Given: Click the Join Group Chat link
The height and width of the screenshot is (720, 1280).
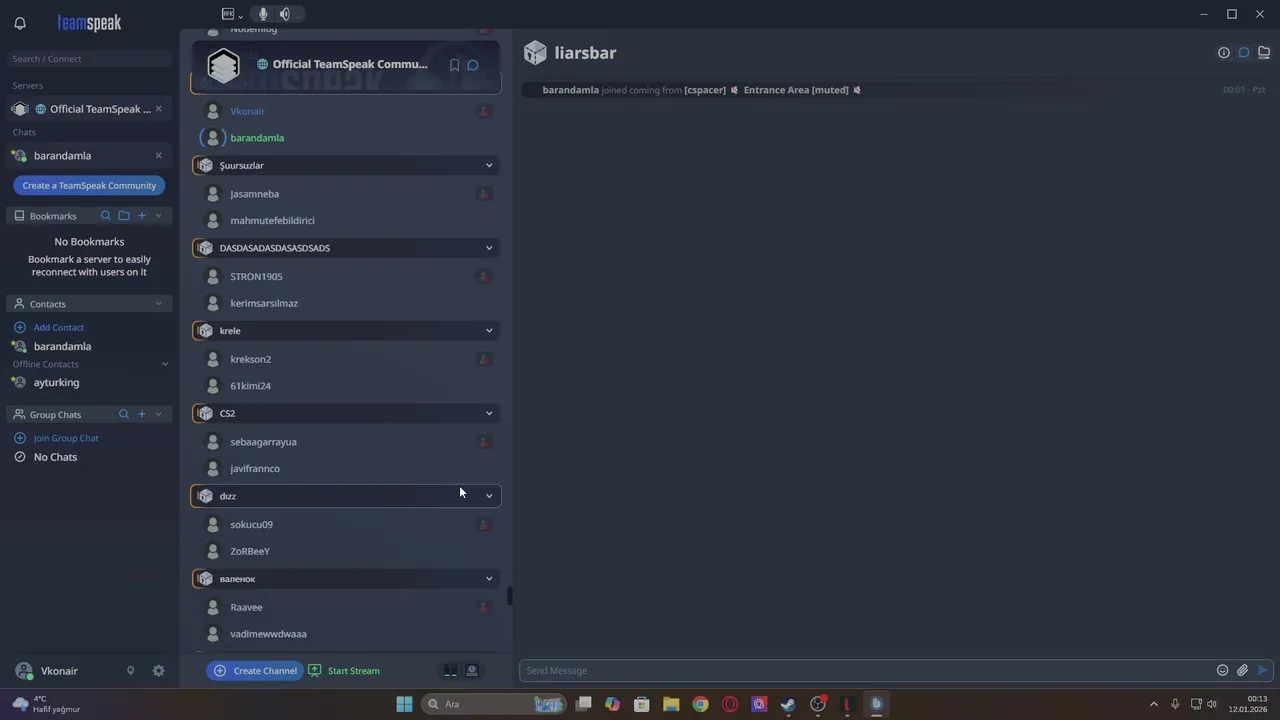Looking at the screenshot, I should [x=66, y=438].
